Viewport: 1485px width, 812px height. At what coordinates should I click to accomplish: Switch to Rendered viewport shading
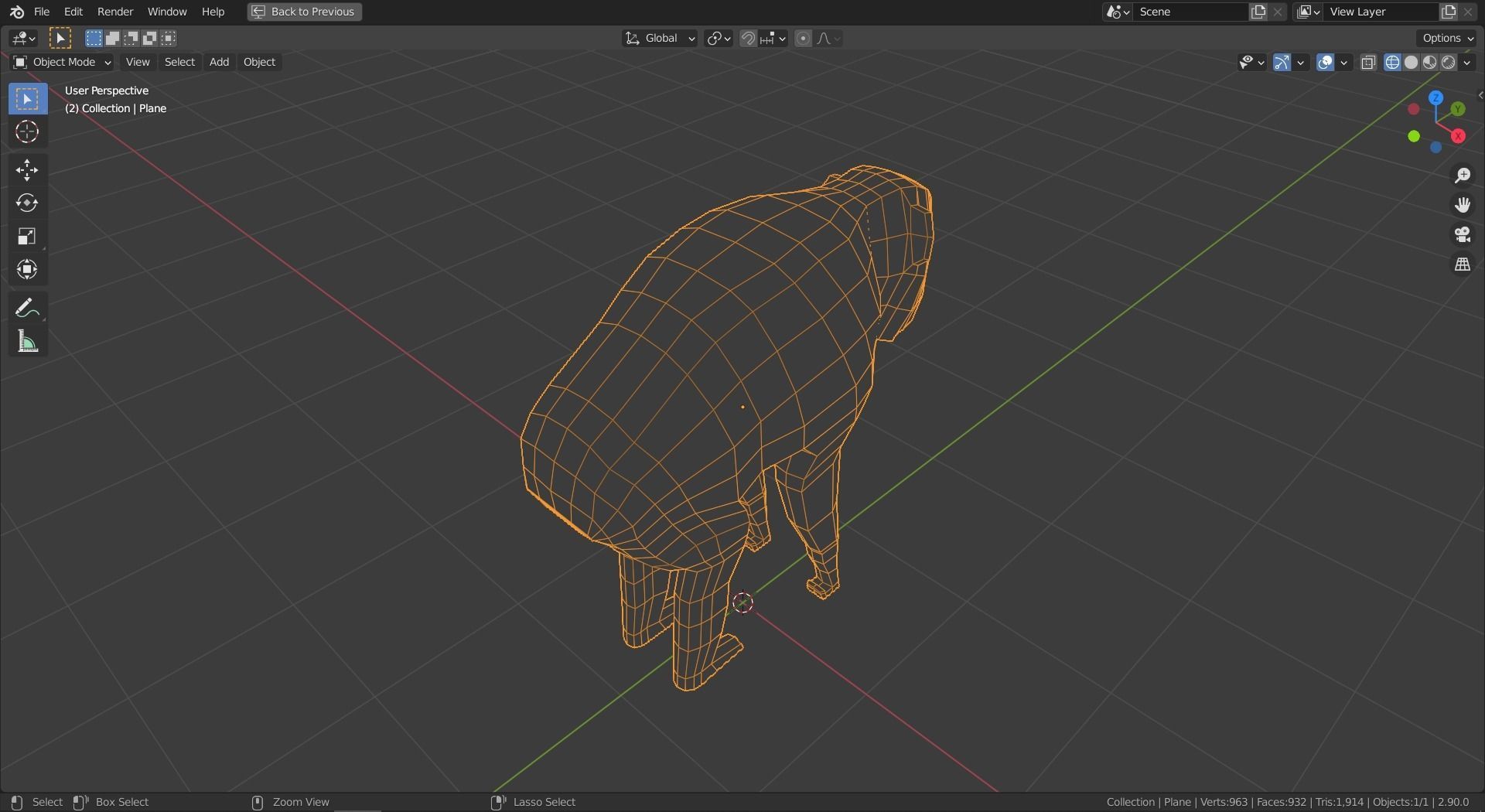pos(1448,63)
